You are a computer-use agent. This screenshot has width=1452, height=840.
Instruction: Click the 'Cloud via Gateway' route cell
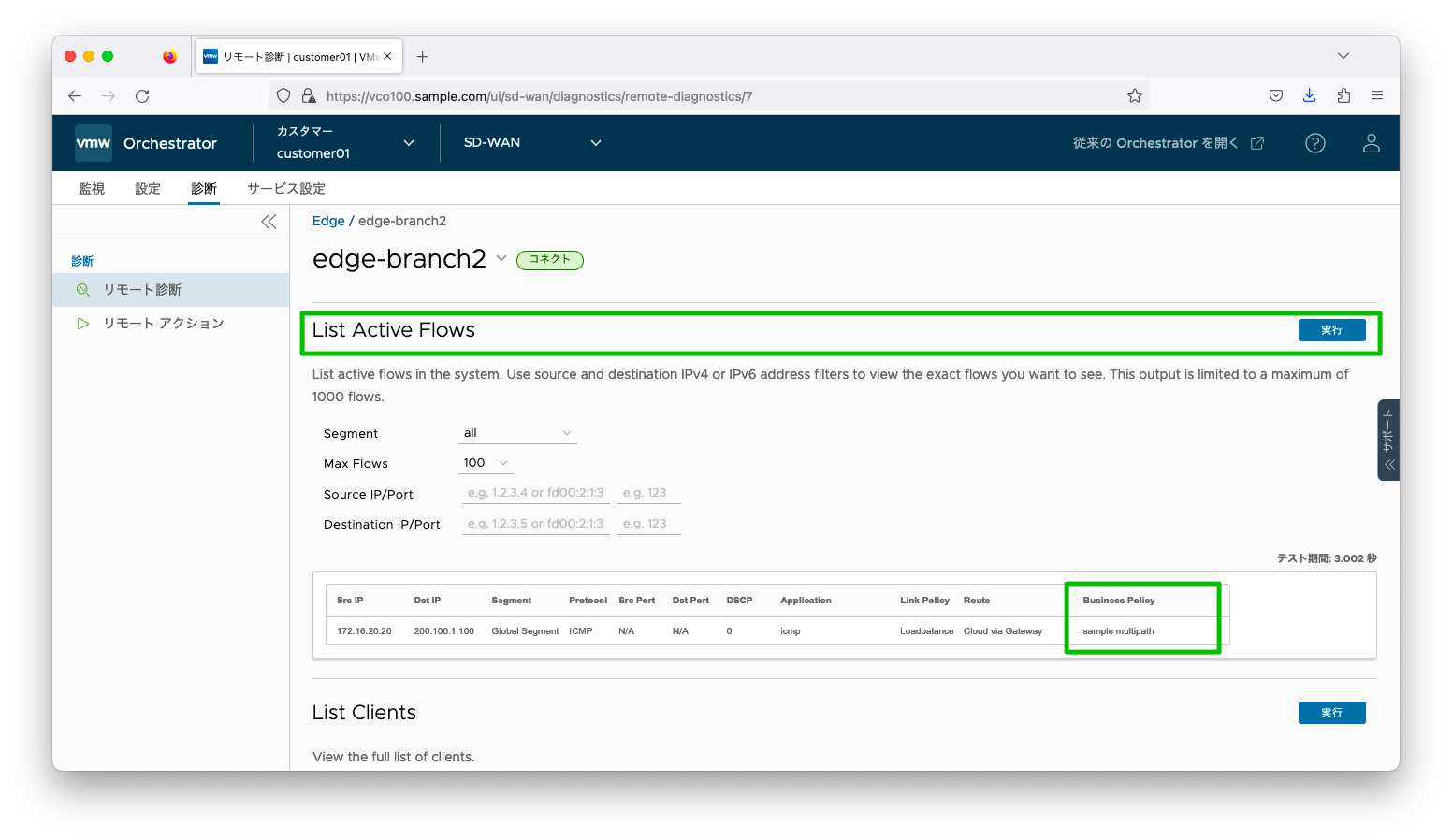coord(1003,631)
